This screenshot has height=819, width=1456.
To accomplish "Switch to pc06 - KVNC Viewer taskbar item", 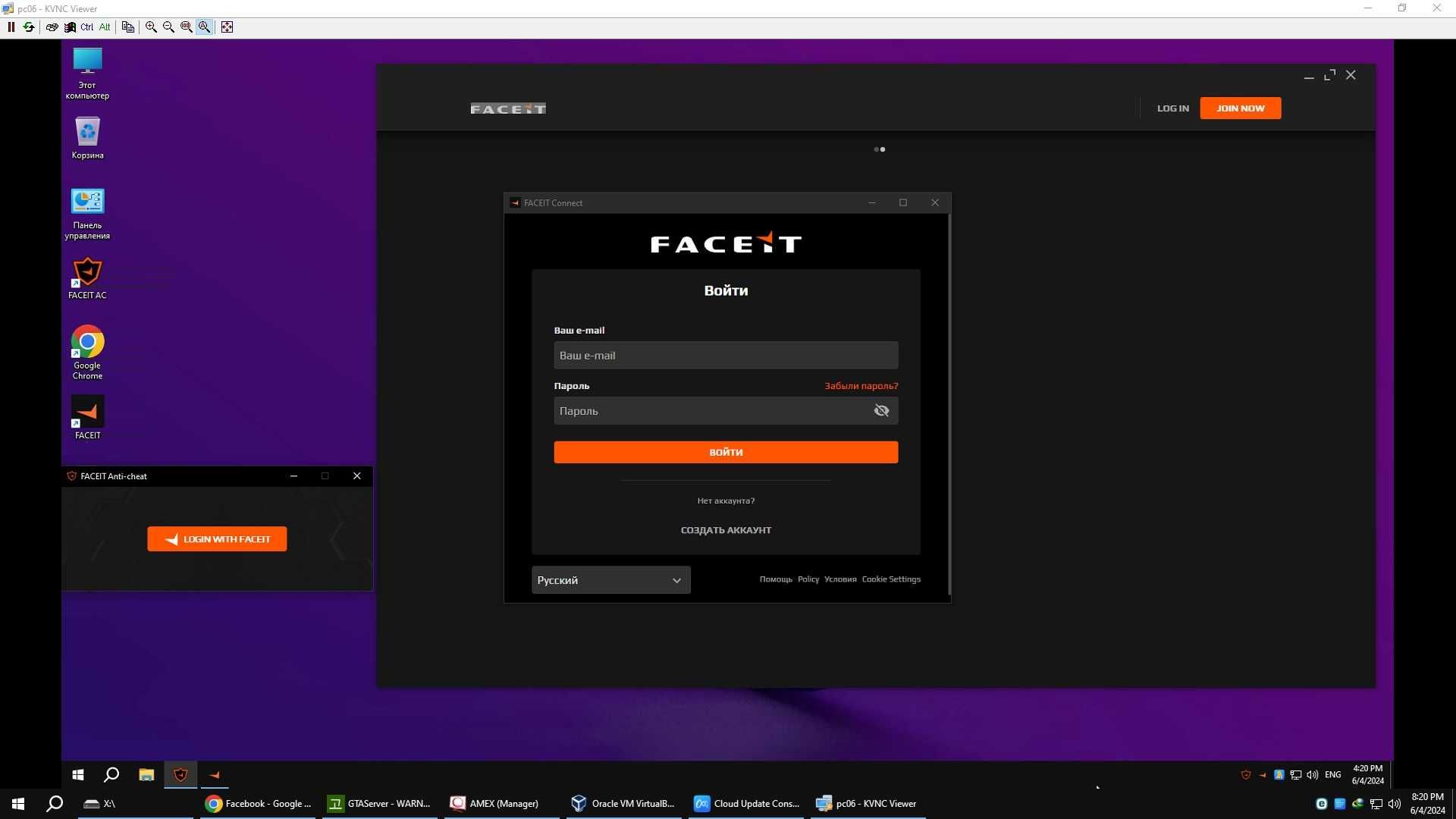I will 868,803.
